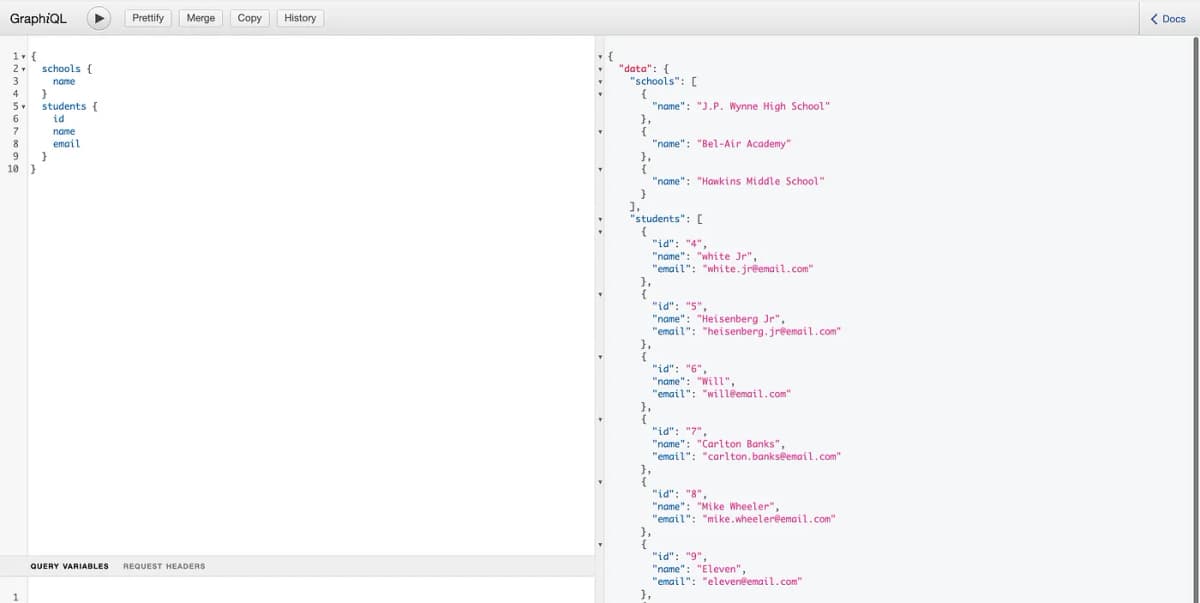Screen dimensions: 1200x603
Task: Collapse the students block fold arrow in query editor
Action: [x=24, y=106]
